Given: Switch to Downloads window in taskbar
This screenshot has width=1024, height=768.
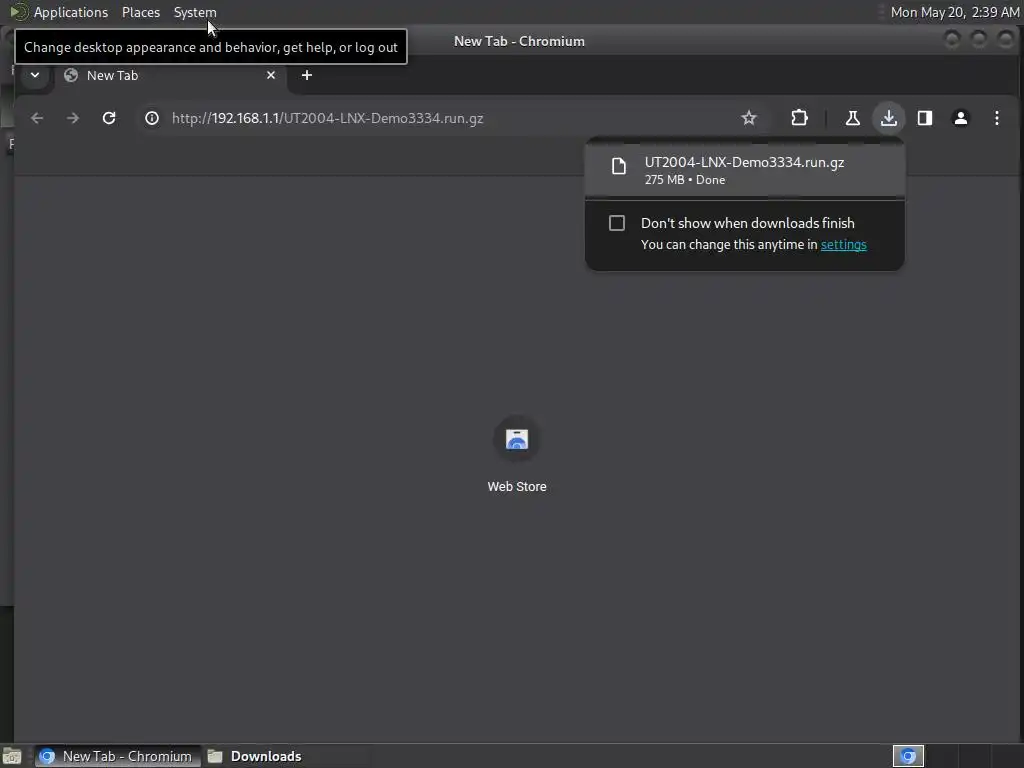Looking at the screenshot, I should (x=255, y=756).
